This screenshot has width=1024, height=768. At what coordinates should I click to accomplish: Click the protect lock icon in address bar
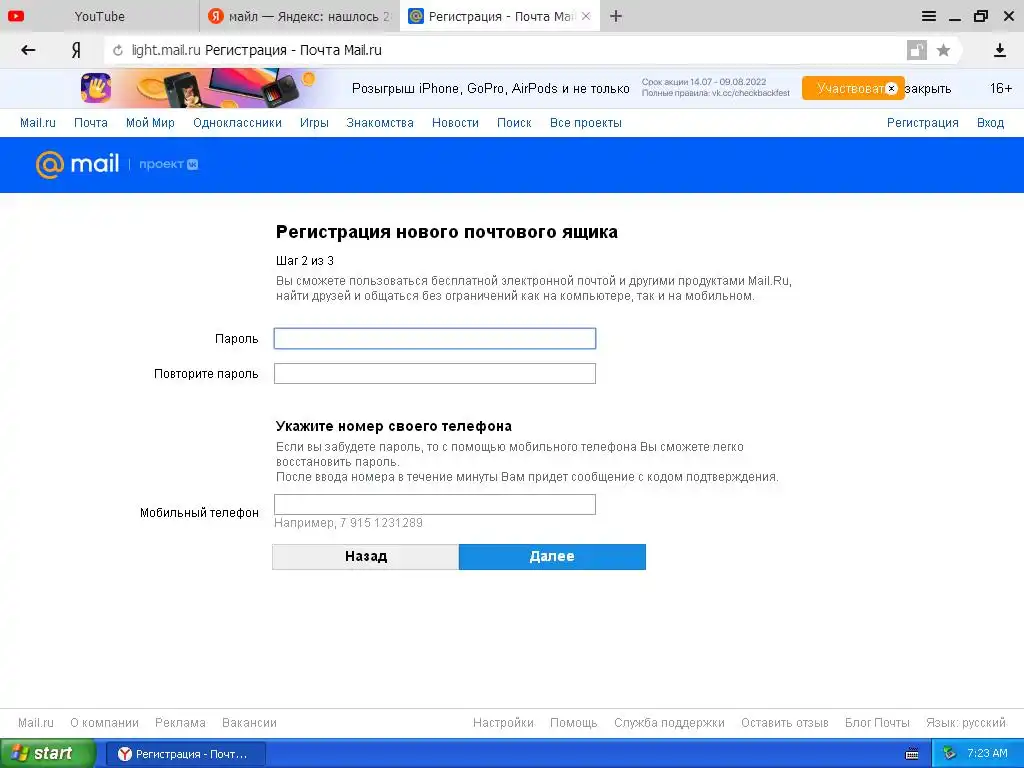coord(917,50)
